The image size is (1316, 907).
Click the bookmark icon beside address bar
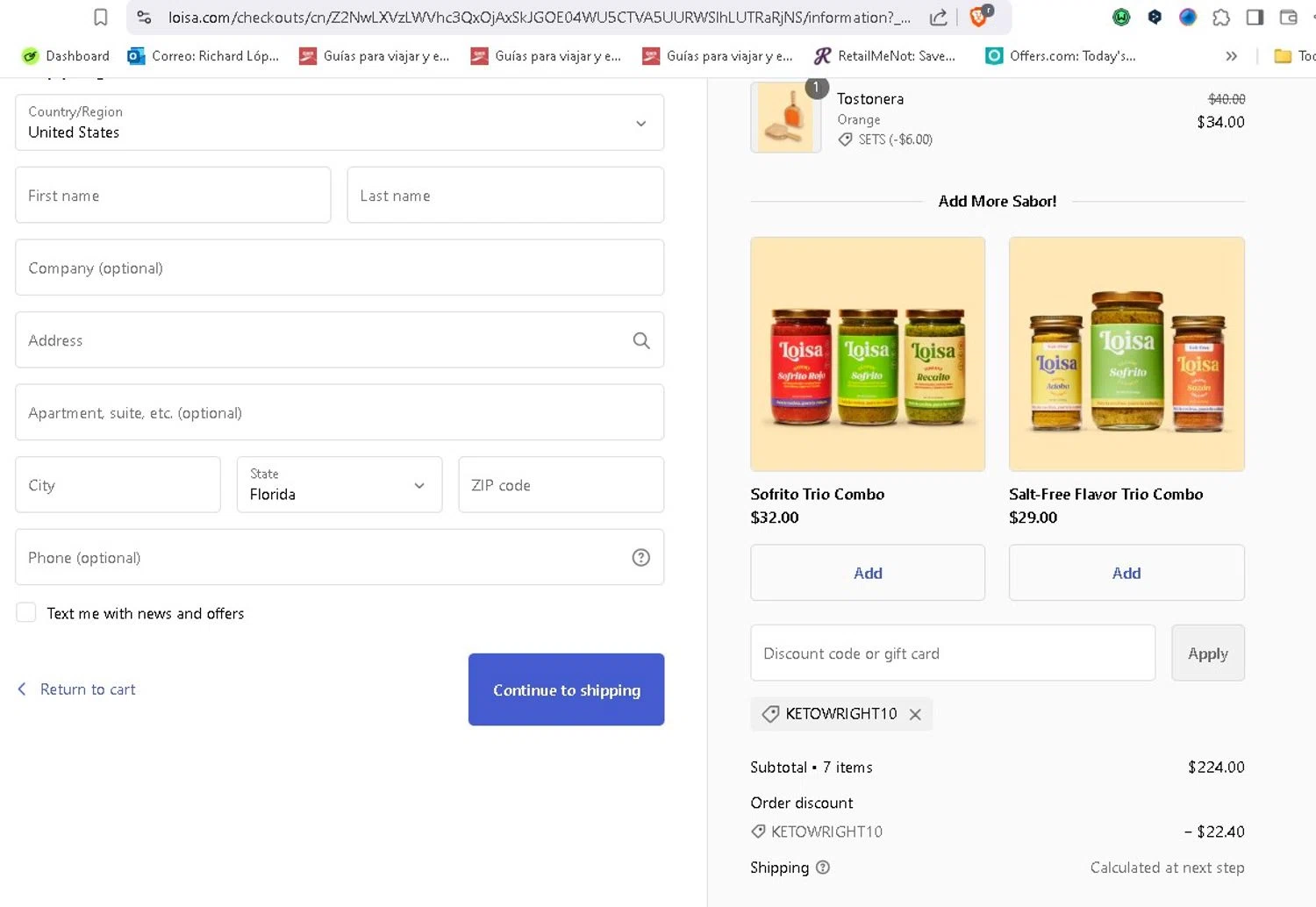[x=101, y=17]
